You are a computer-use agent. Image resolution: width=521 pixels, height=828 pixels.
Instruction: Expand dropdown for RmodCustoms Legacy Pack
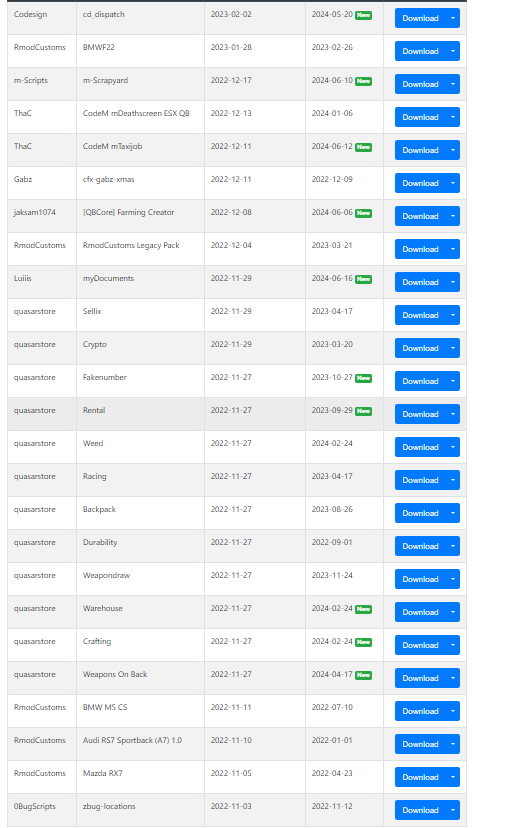[453, 249]
